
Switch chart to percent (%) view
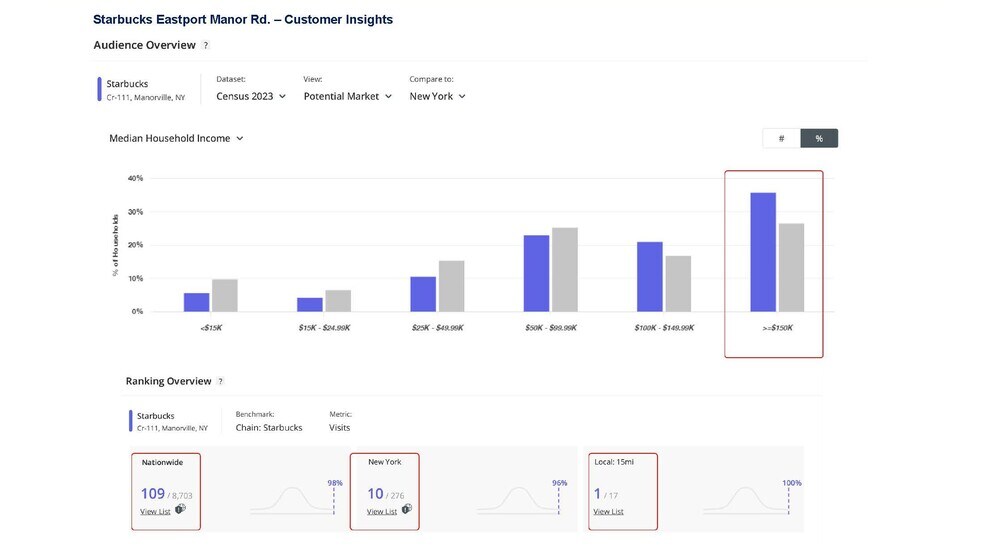tap(819, 138)
